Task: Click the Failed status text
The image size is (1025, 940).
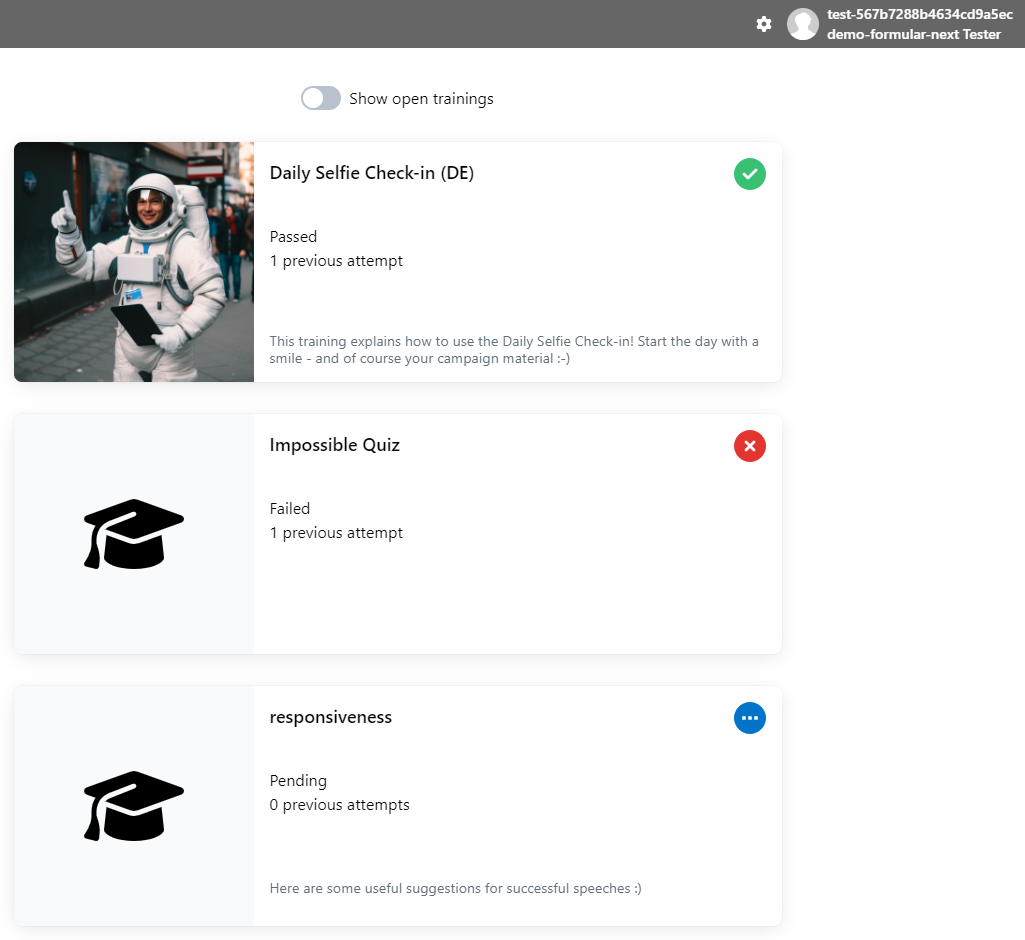Action: point(290,509)
